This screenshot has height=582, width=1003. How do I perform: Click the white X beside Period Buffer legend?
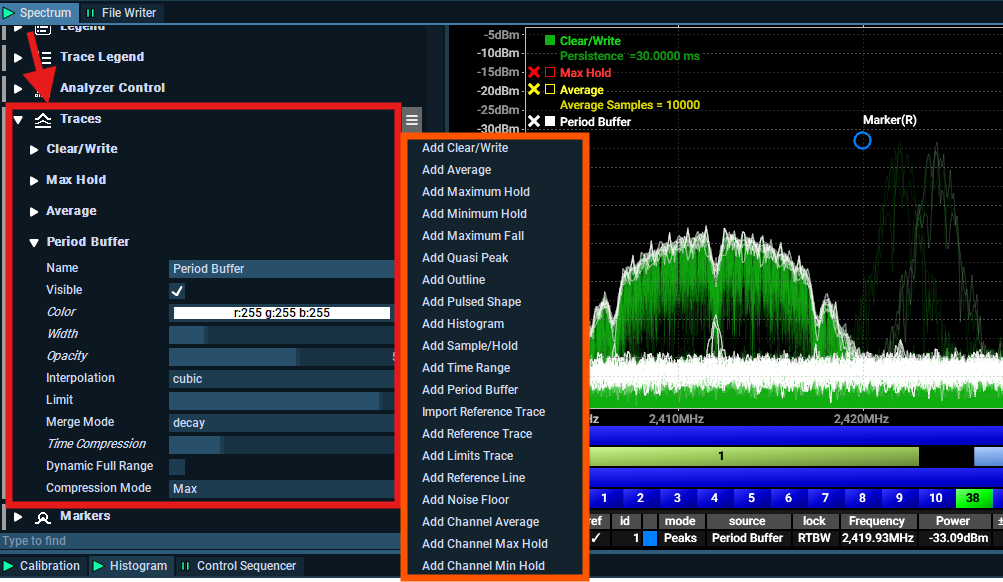534,122
